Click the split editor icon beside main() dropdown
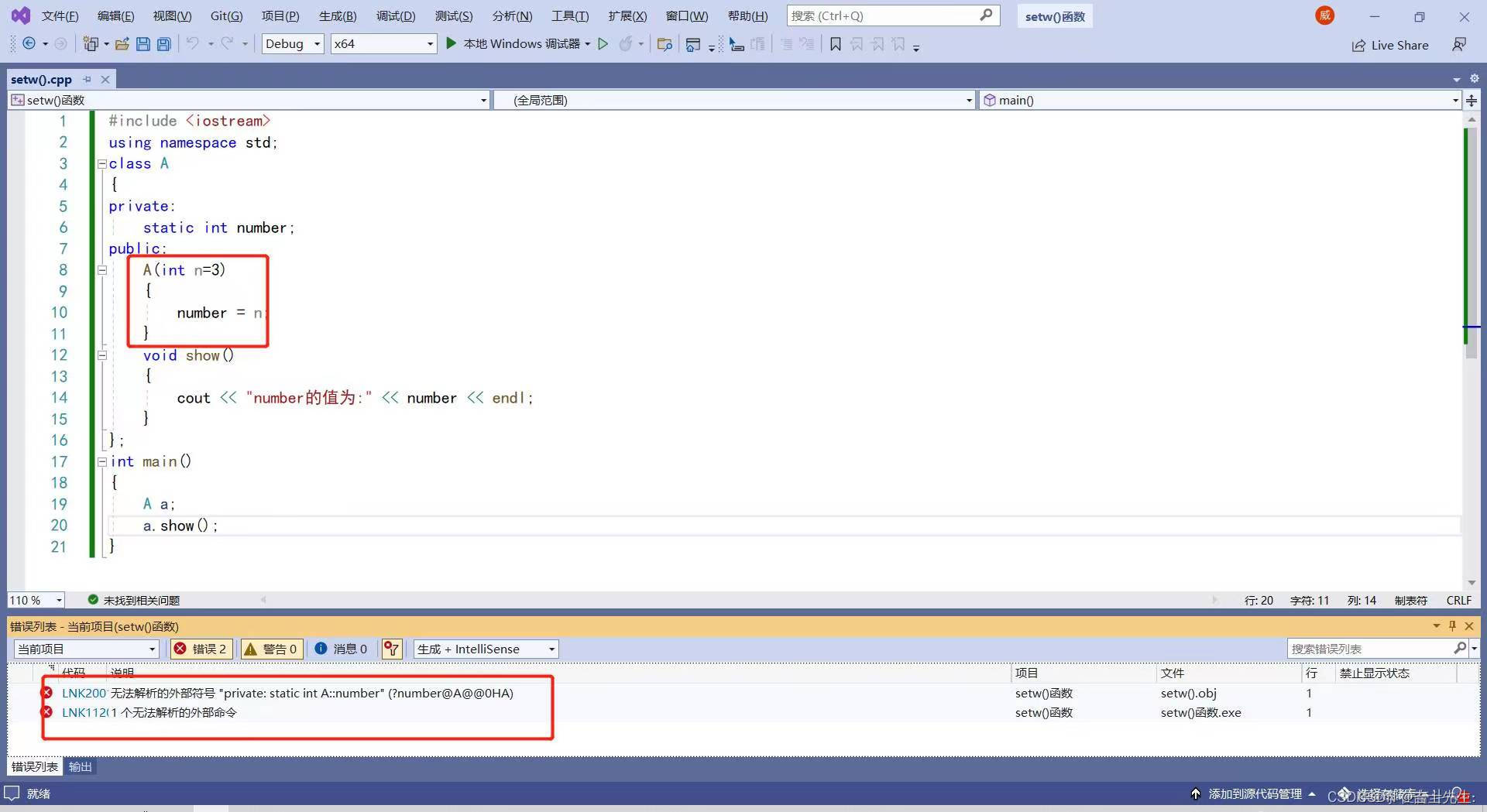The height and width of the screenshot is (812, 1487). (1472, 100)
